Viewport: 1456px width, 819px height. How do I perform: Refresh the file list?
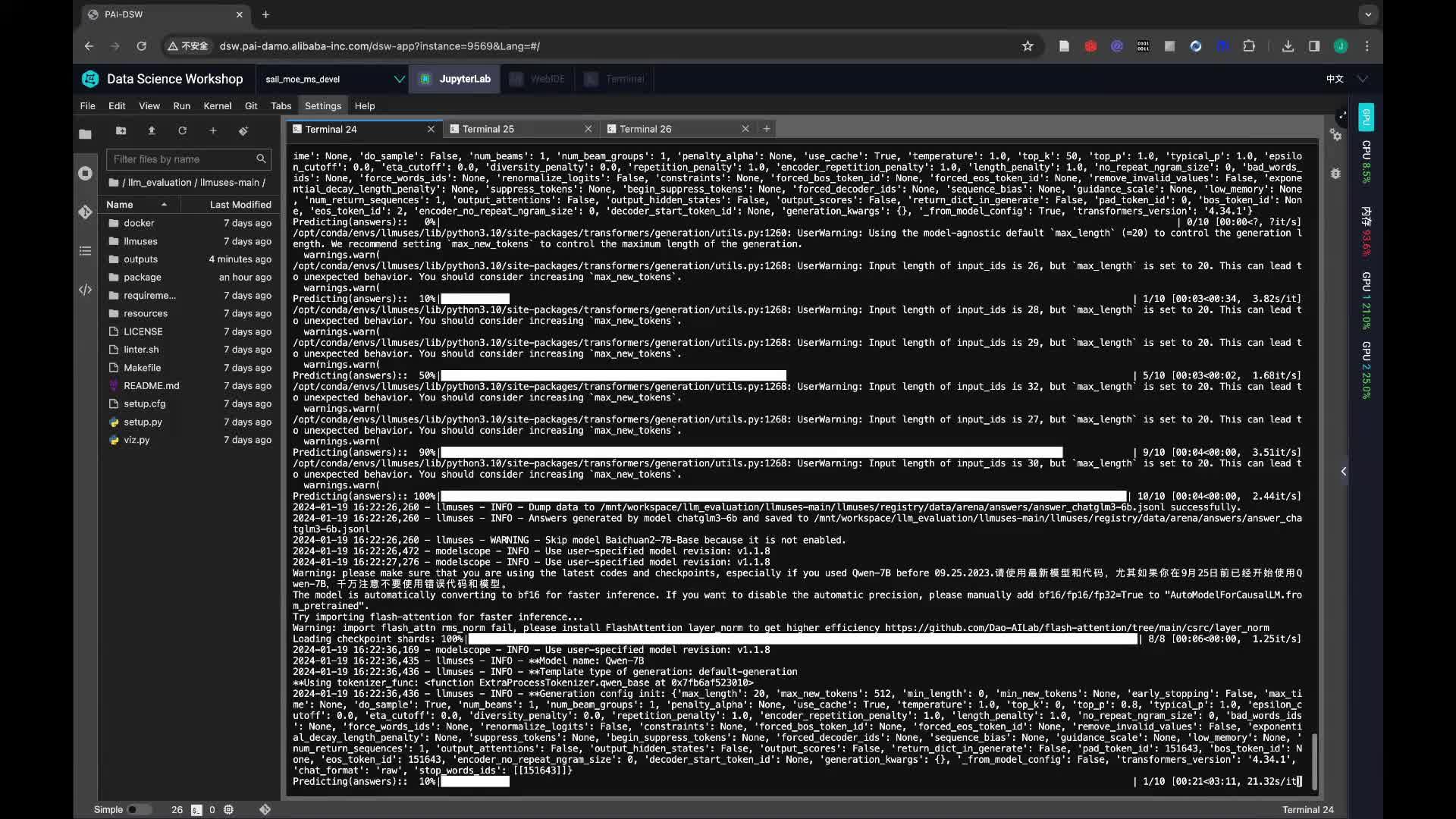182,130
